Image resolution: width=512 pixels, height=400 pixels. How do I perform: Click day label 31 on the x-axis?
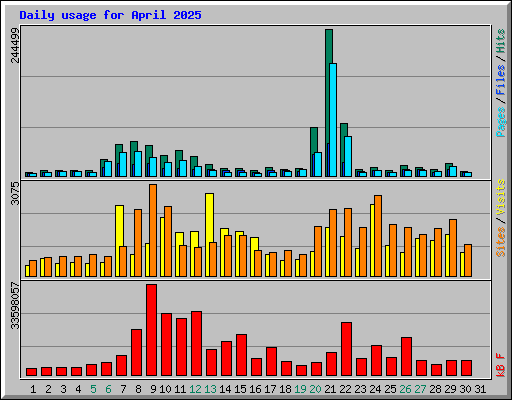[x=480, y=389]
